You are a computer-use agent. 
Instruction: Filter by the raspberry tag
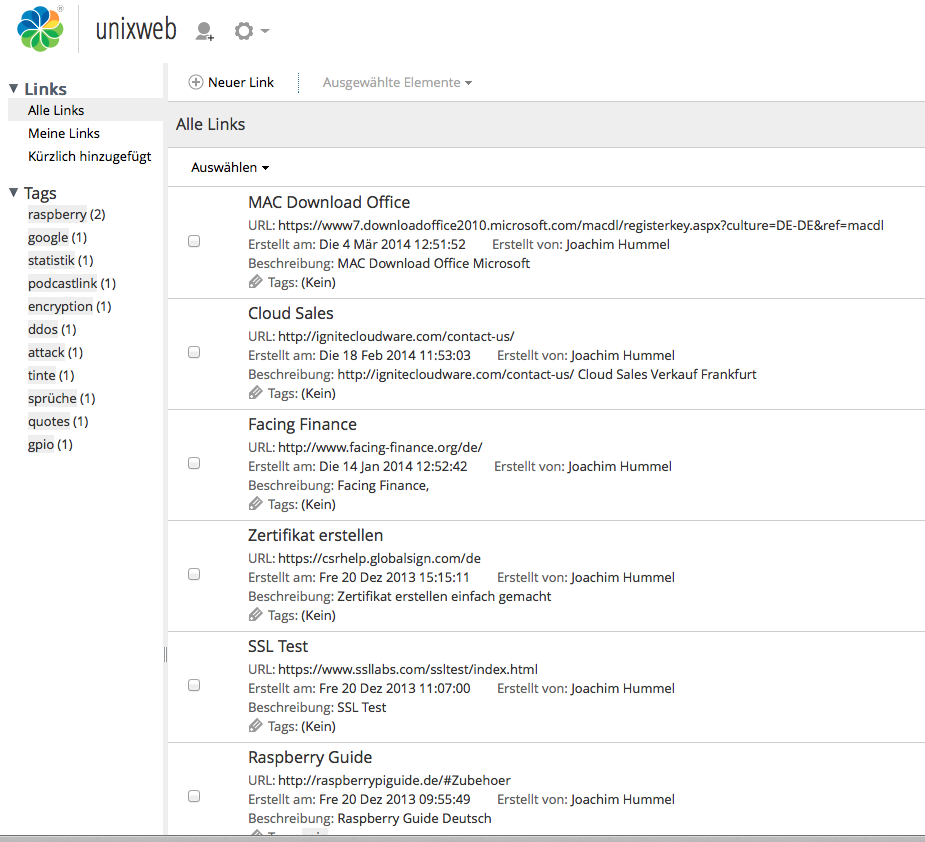57,214
